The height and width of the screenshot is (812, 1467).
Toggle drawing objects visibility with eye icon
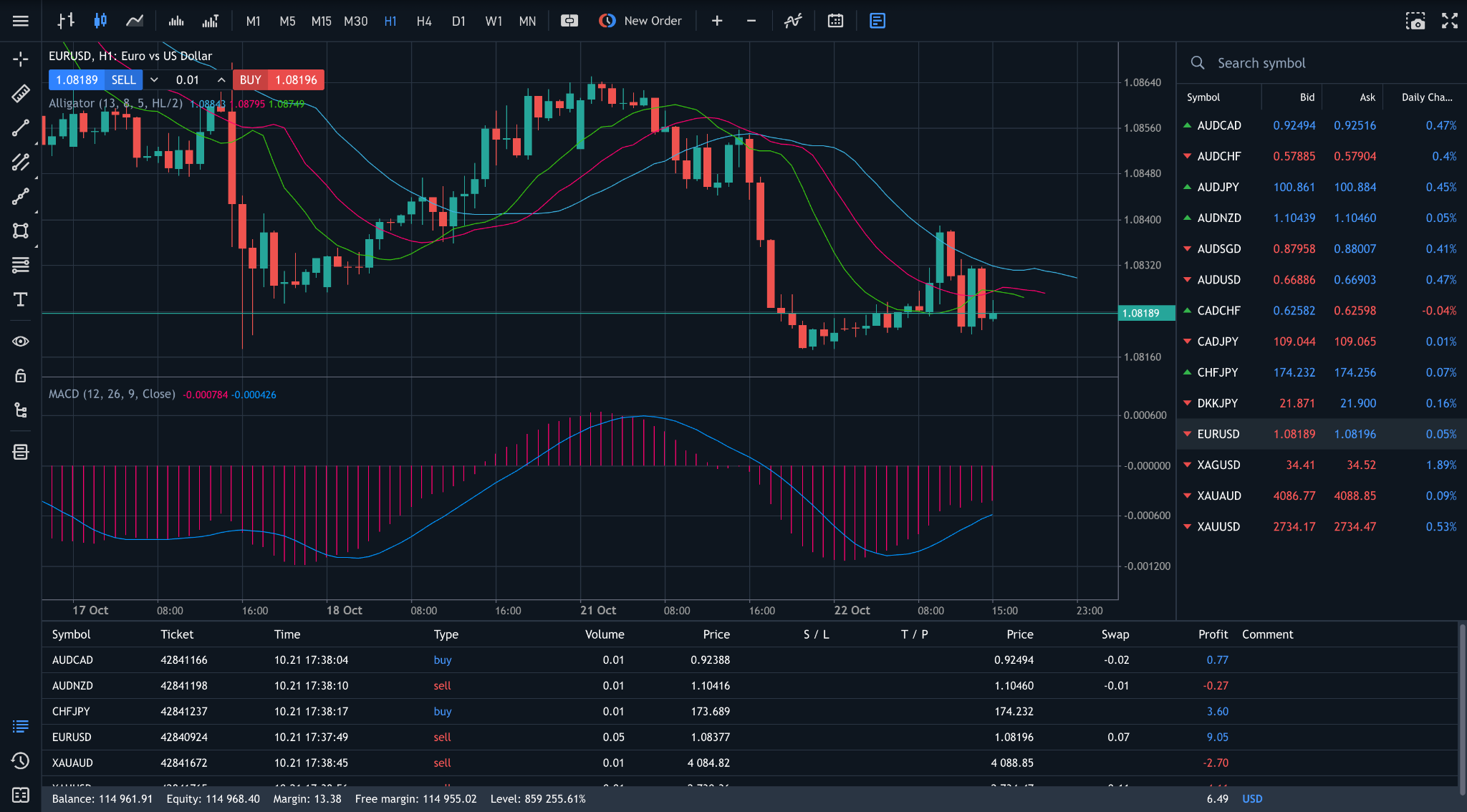point(20,341)
